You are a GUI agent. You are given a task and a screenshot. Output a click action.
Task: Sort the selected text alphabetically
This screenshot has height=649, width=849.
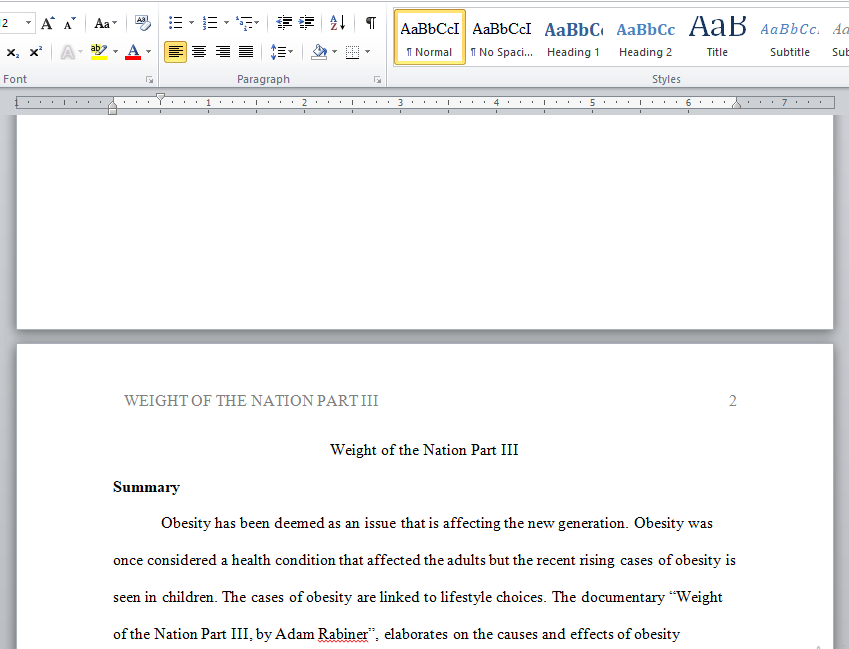pos(338,23)
